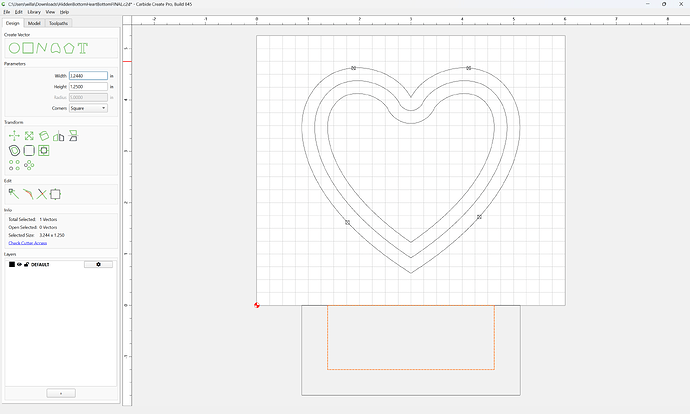Open DEFAULT layer gear settings button
This screenshot has height=414, width=690.
(x=98, y=264)
